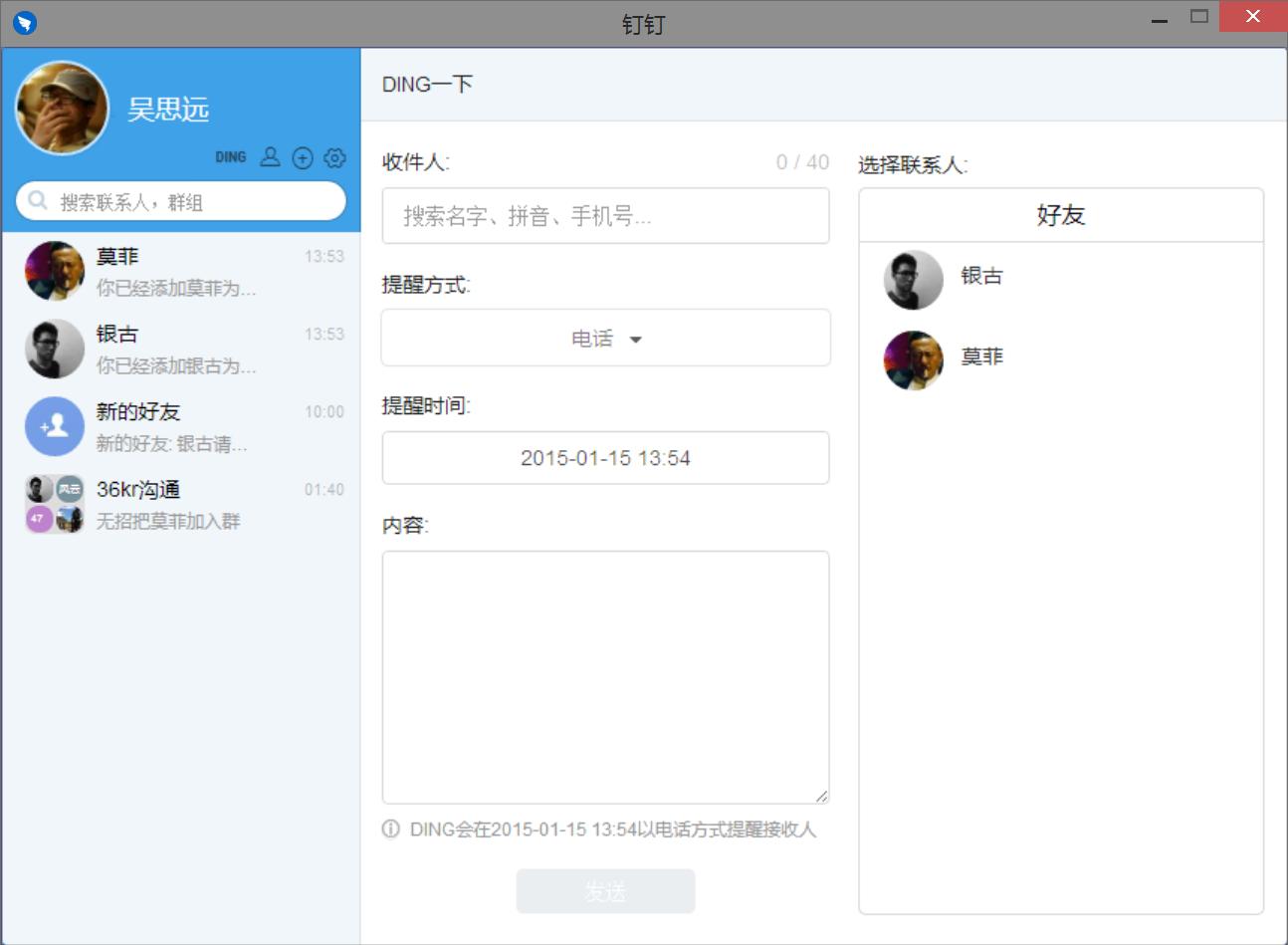Click the 0 / 40 recipient counter
Viewport: 1288px width, 945px height.
coord(802,162)
